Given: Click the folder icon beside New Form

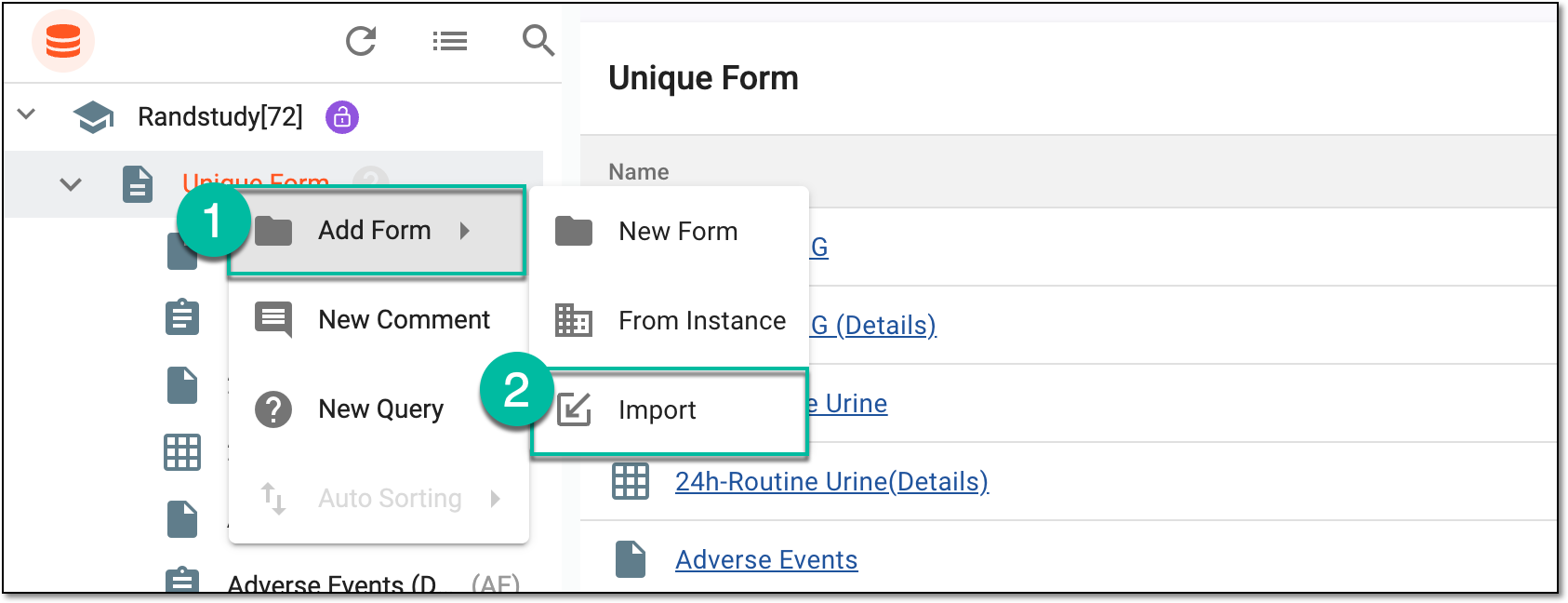Looking at the screenshot, I should click(x=574, y=232).
